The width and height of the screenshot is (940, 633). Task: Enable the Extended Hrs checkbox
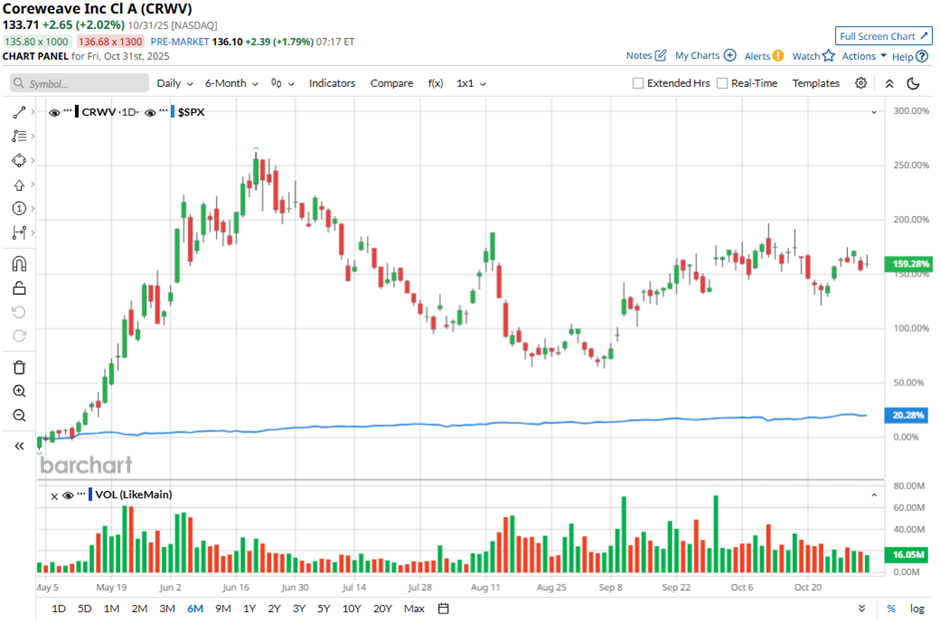(638, 84)
